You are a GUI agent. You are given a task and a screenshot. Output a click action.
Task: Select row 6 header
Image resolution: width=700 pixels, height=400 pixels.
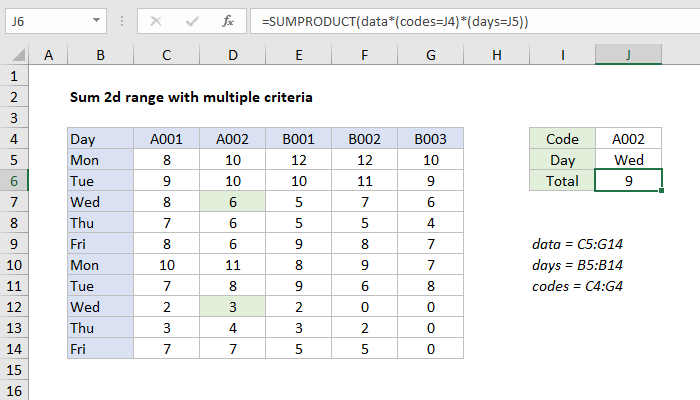(x=15, y=180)
